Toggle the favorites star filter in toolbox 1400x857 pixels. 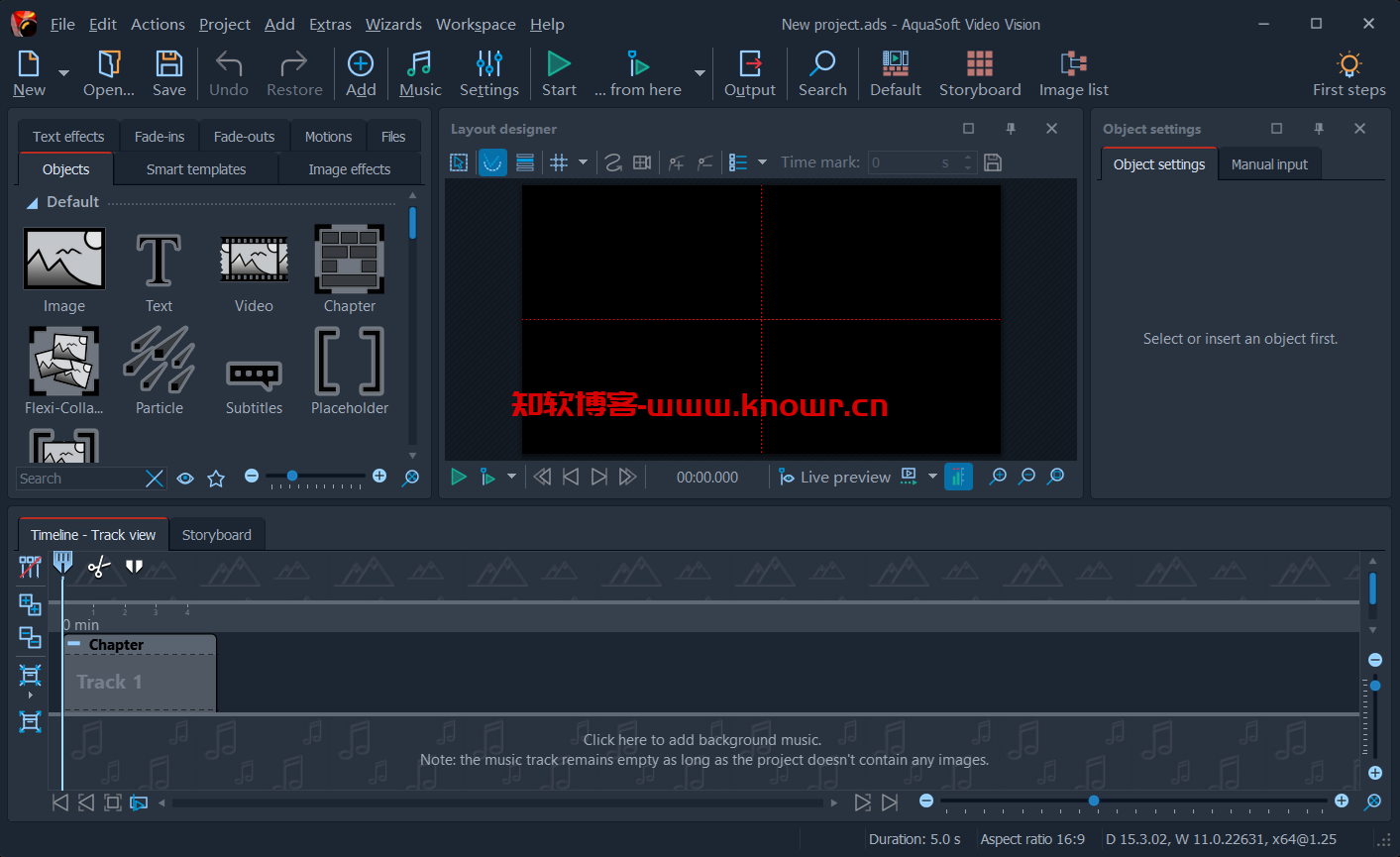pyautogui.click(x=216, y=479)
